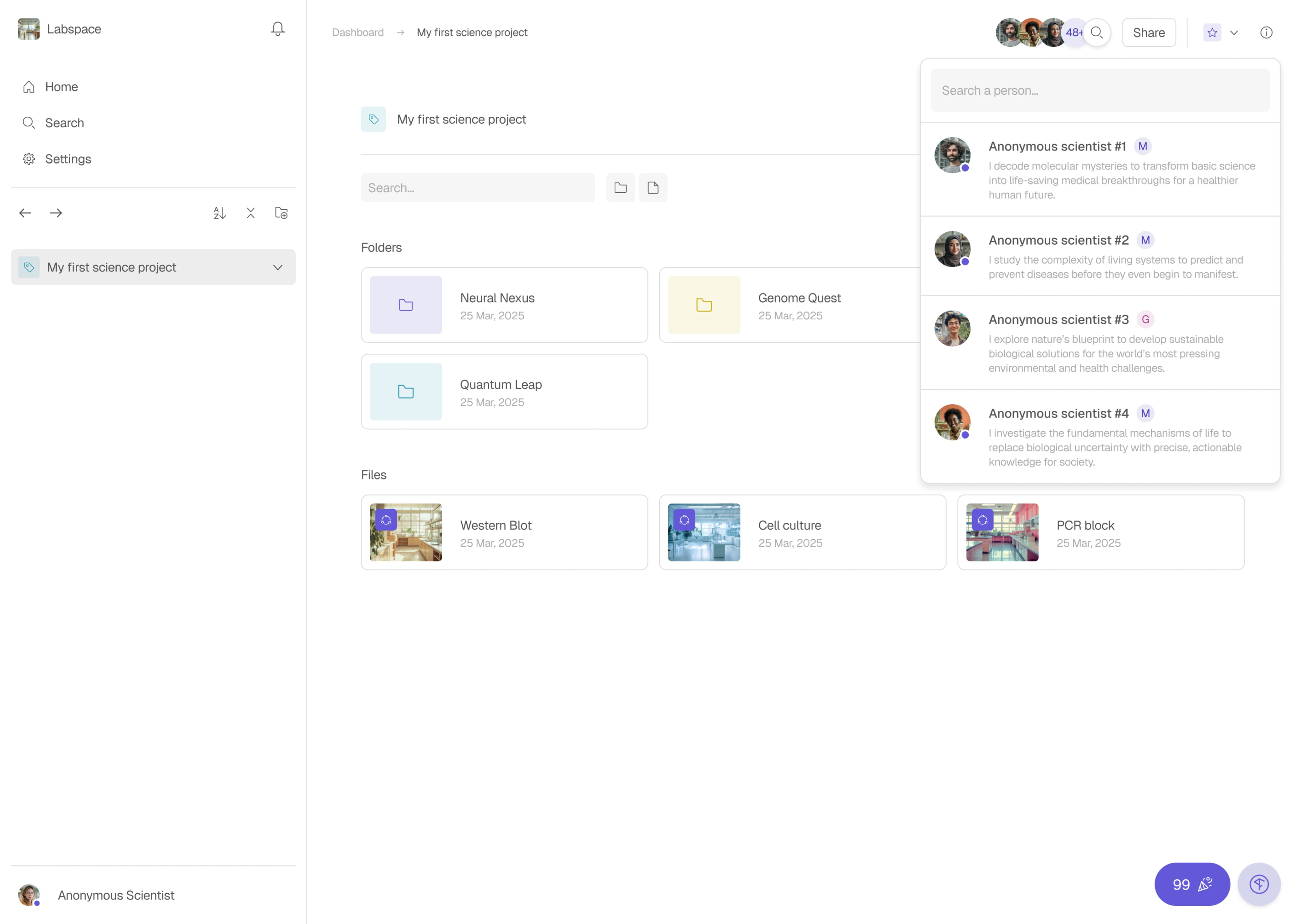Open the Anonymous Scientist user profile

[x=97, y=895]
